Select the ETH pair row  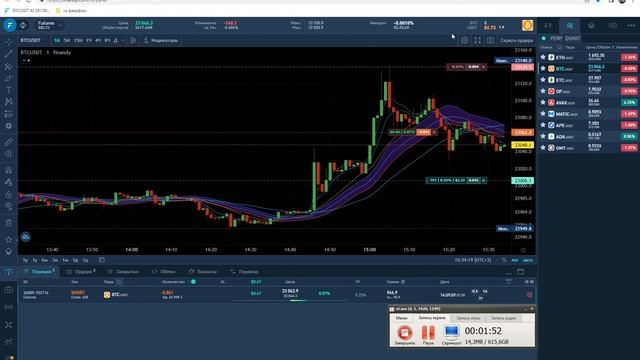588,57
